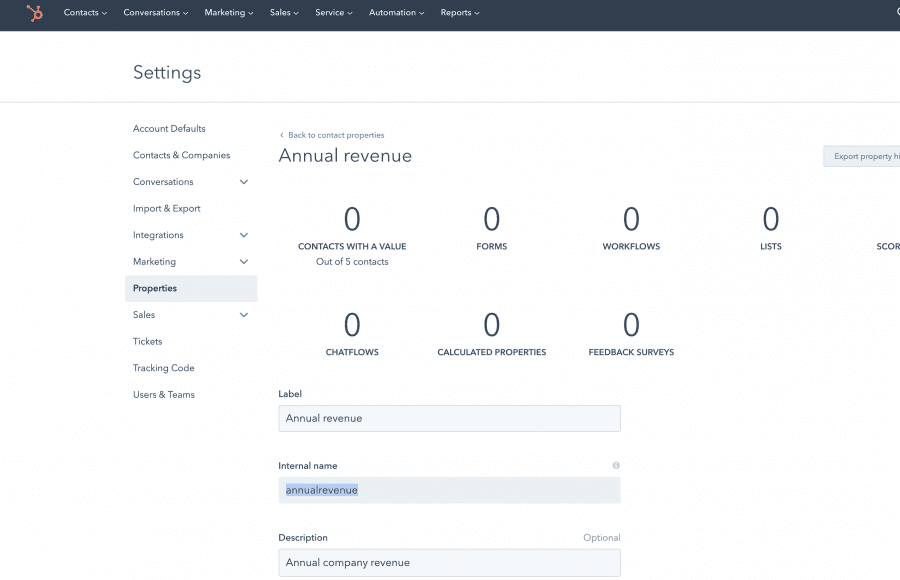Click the HubSpot sprocket logo
This screenshot has width=900, height=580.
tap(35, 13)
